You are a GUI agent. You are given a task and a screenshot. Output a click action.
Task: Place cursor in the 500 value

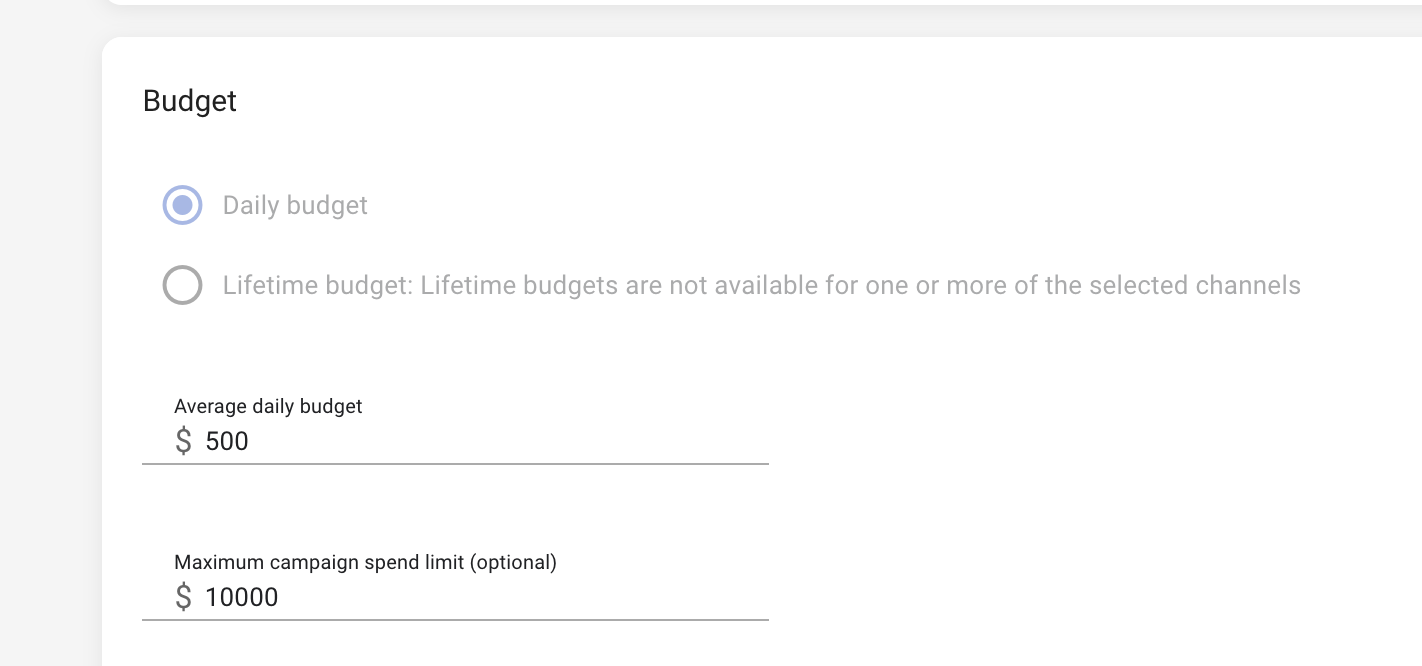227,441
